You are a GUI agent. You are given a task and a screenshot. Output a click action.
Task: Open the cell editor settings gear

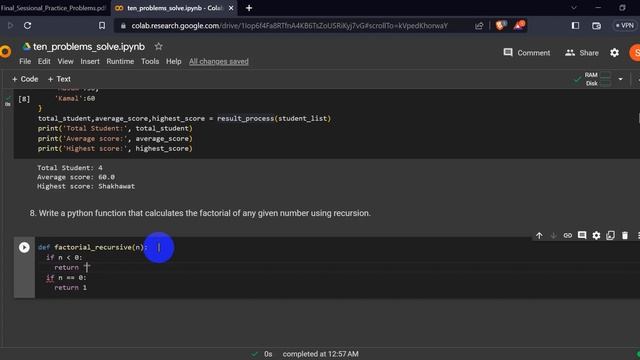point(596,236)
